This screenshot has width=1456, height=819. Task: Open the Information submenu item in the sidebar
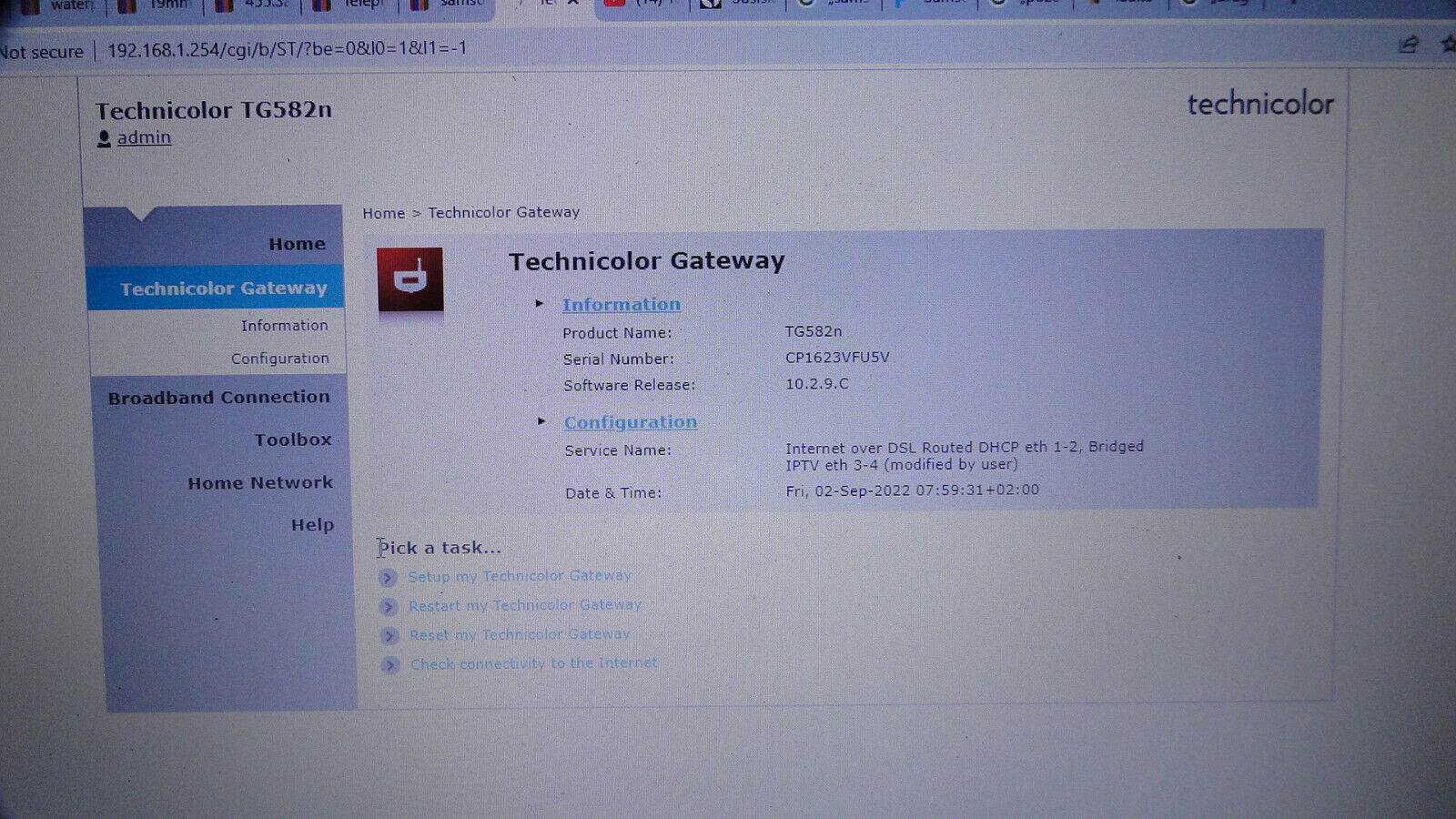tap(284, 325)
